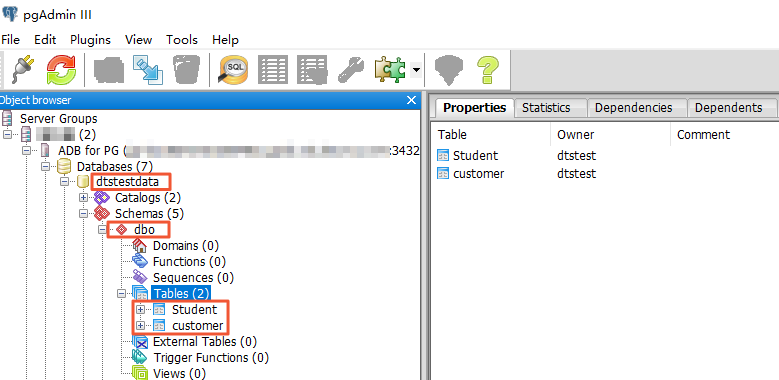This screenshot has width=779, height=380.
Task: Open the Help menu
Action: [226, 40]
